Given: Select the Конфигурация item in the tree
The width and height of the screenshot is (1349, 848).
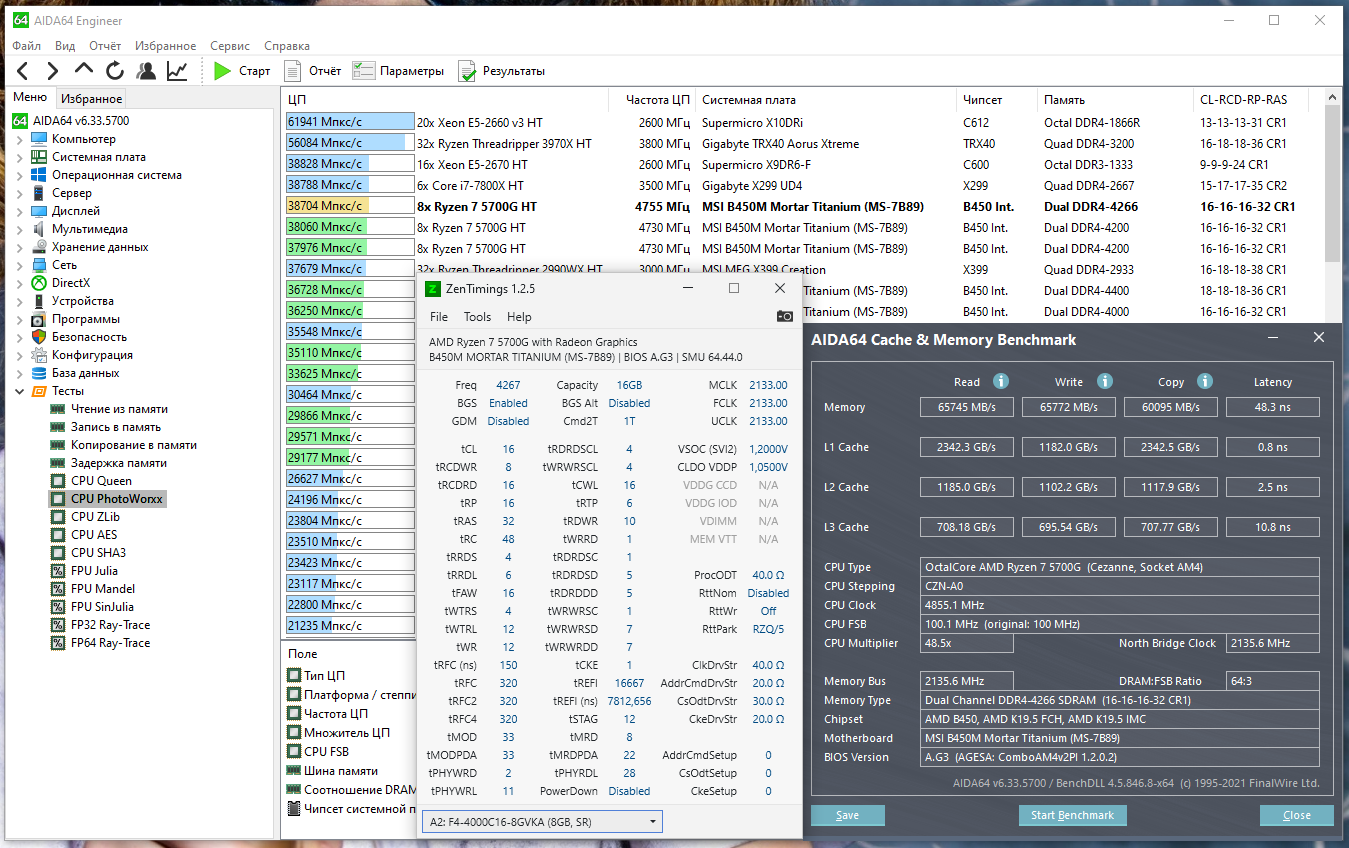Looking at the screenshot, I should pos(92,355).
